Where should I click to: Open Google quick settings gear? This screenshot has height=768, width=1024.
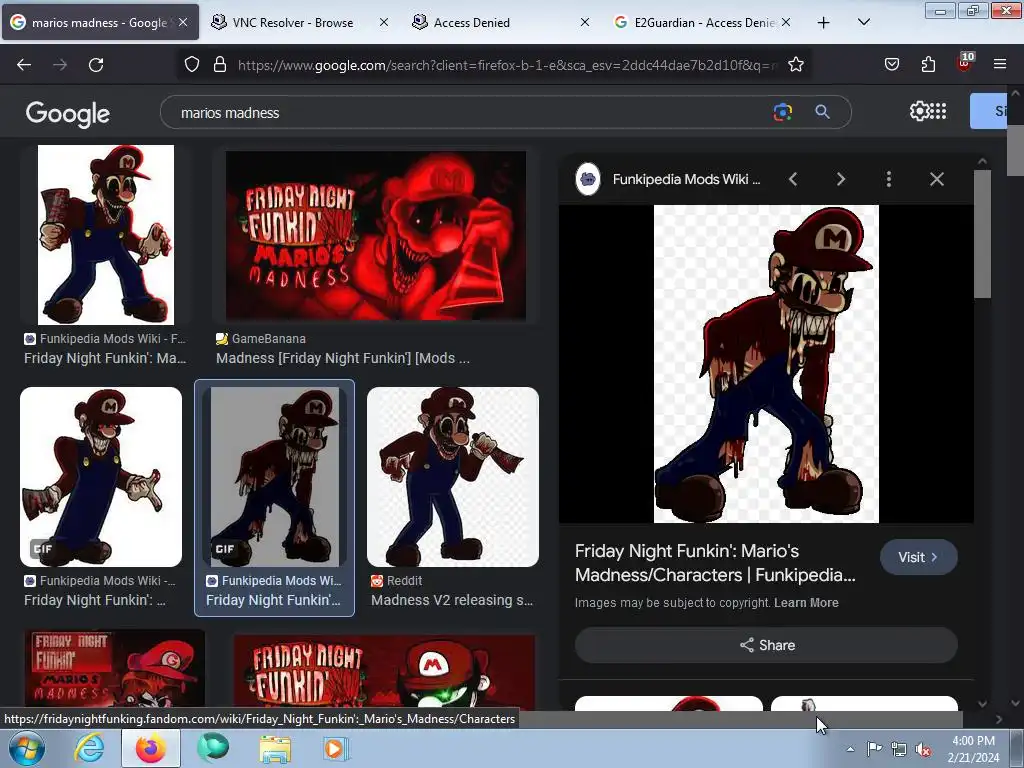click(919, 111)
